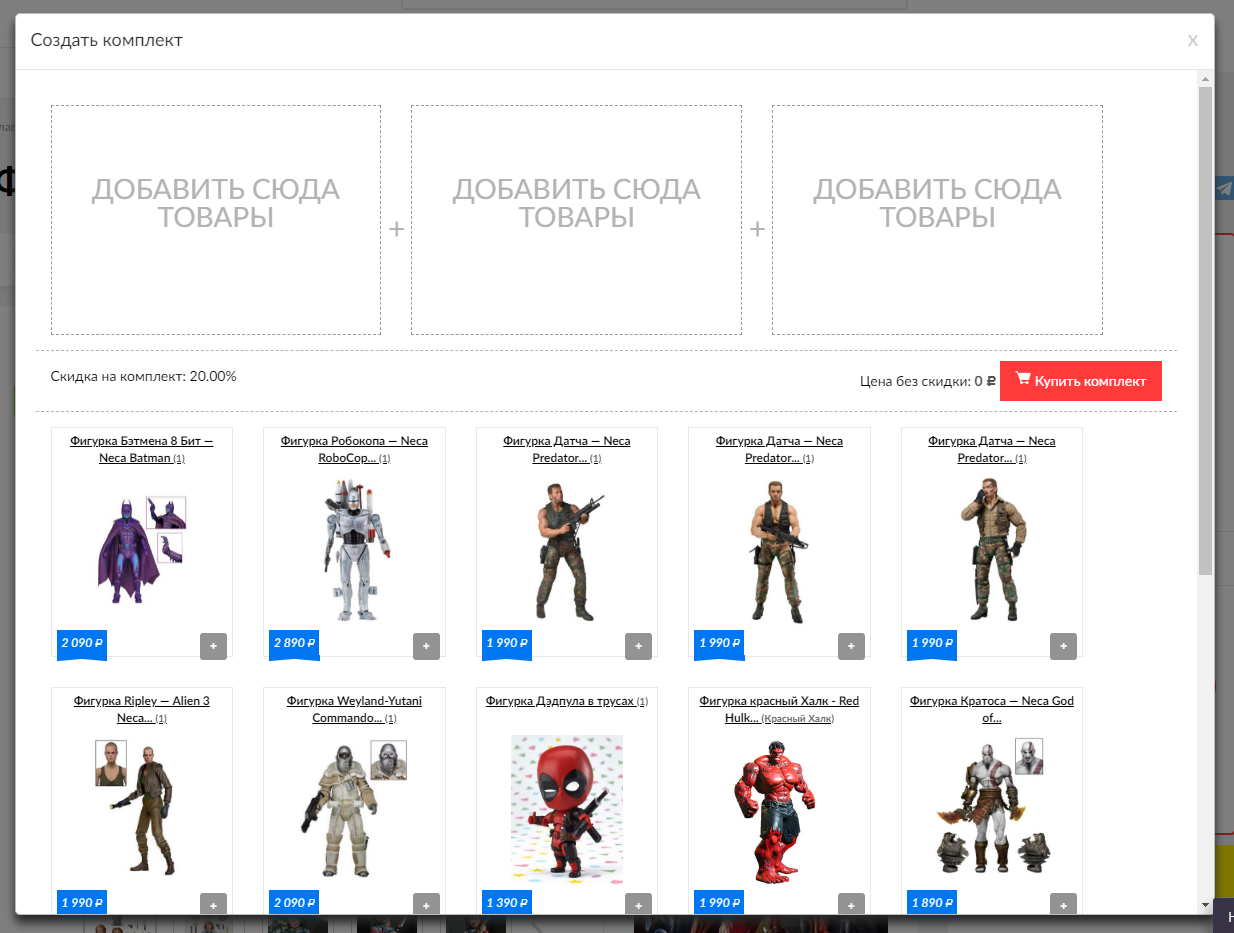Image resolution: width=1234 pixels, height=933 pixels.
Task: Add Red Hulk figure with plus button
Action: (851, 905)
